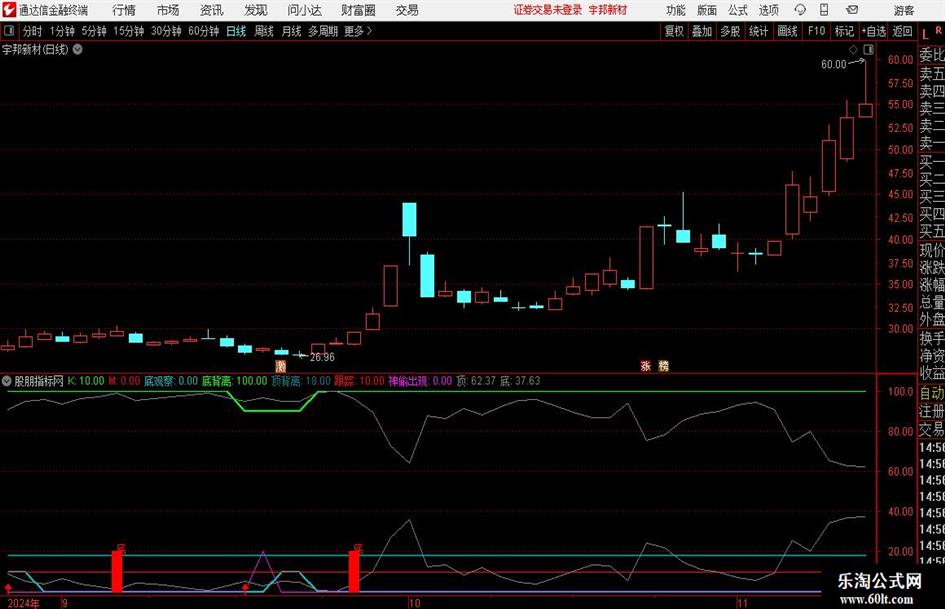
Task: Open the 选项 menu
Action: [769, 10]
